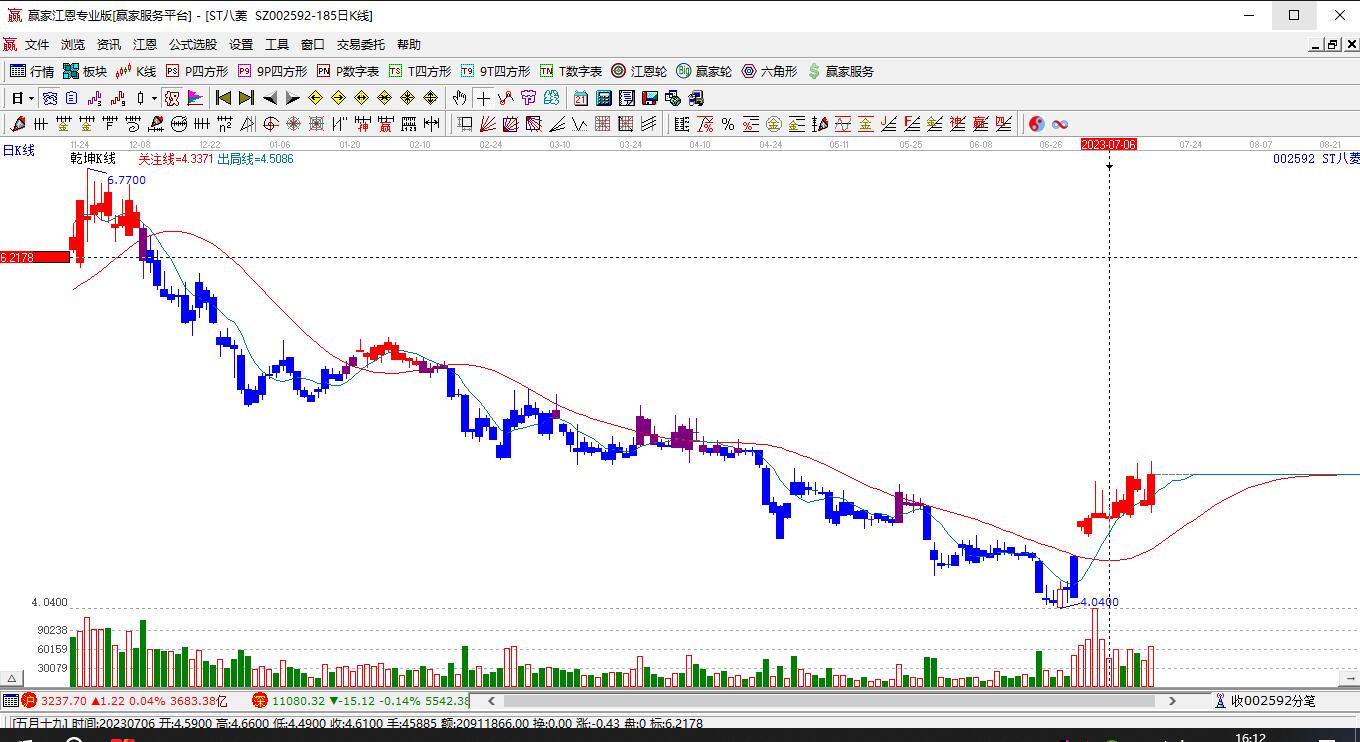The width and height of the screenshot is (1360, 742).
Task: Step forward one bar with black right arrow
Action: pyautogui.click(x=292, y=98)
